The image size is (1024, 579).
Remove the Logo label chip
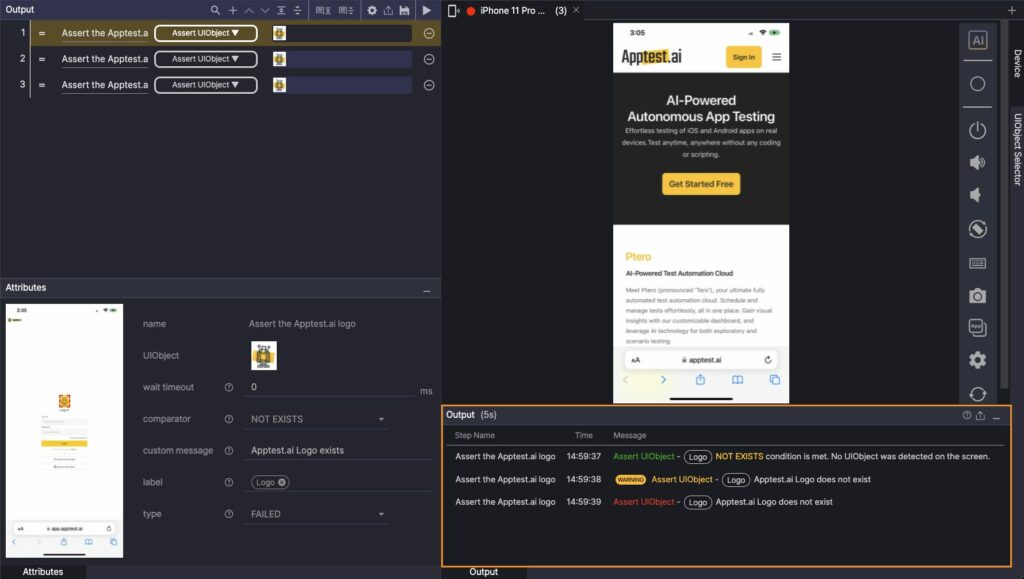[x=283, y=482]
